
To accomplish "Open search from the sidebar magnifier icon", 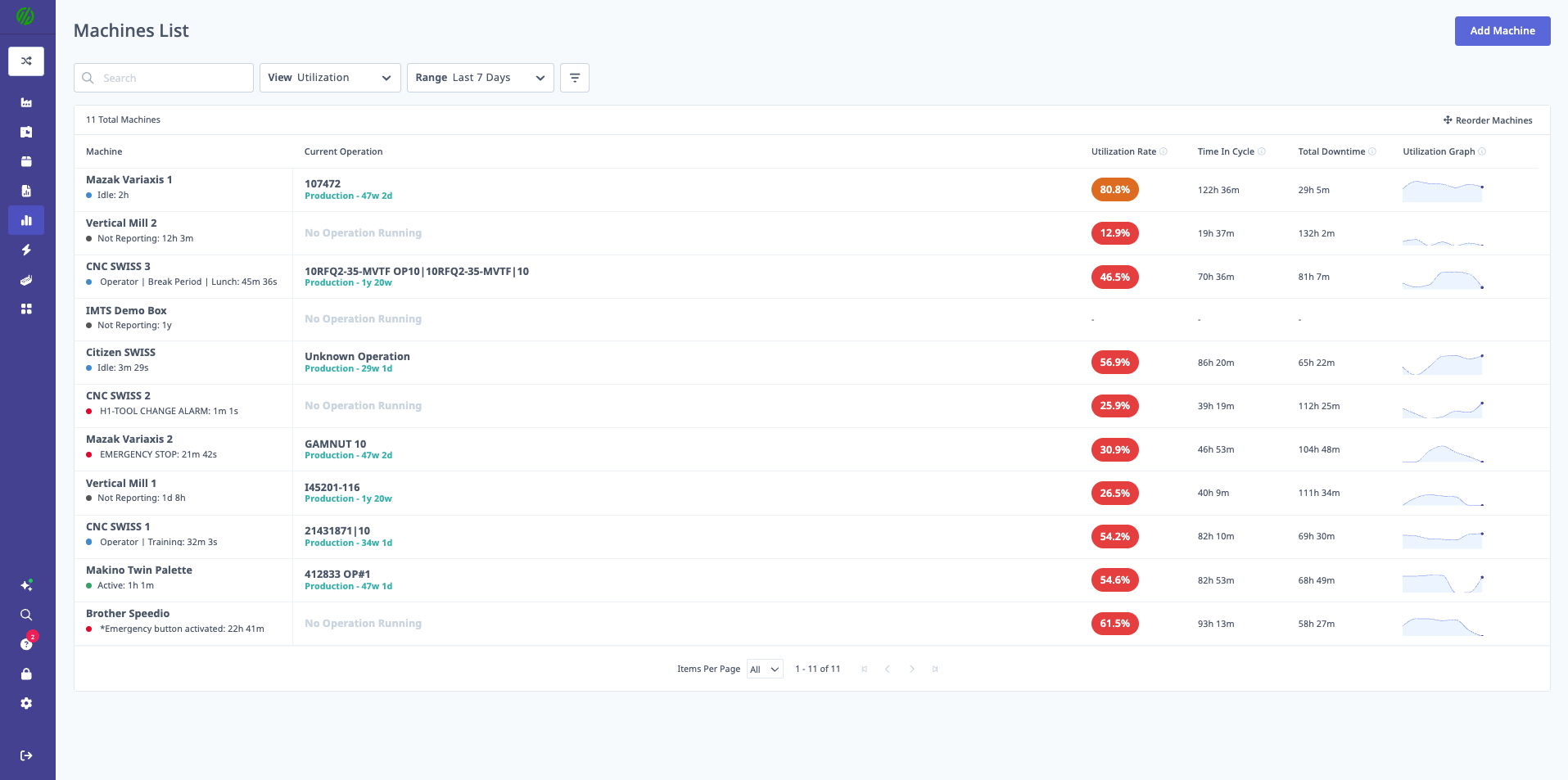I will (x=26, y=614).
